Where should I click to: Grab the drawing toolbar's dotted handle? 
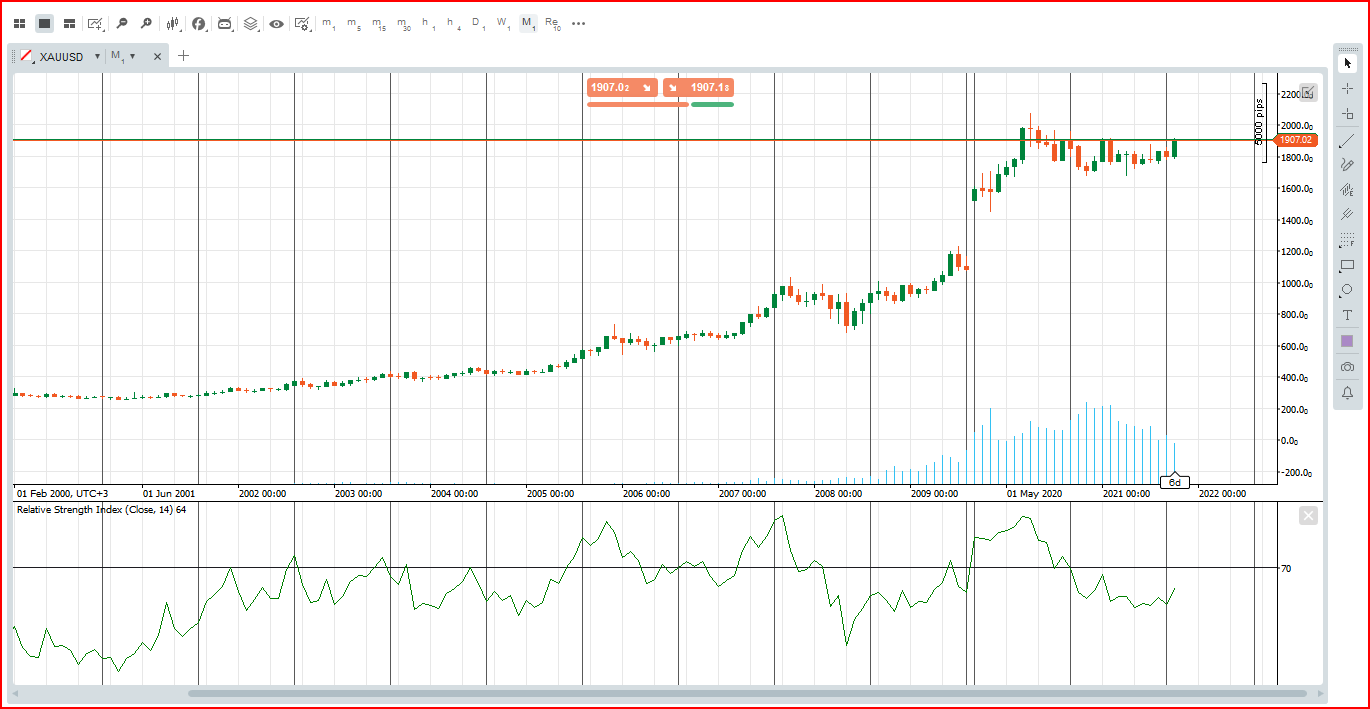click(1347, 48)
